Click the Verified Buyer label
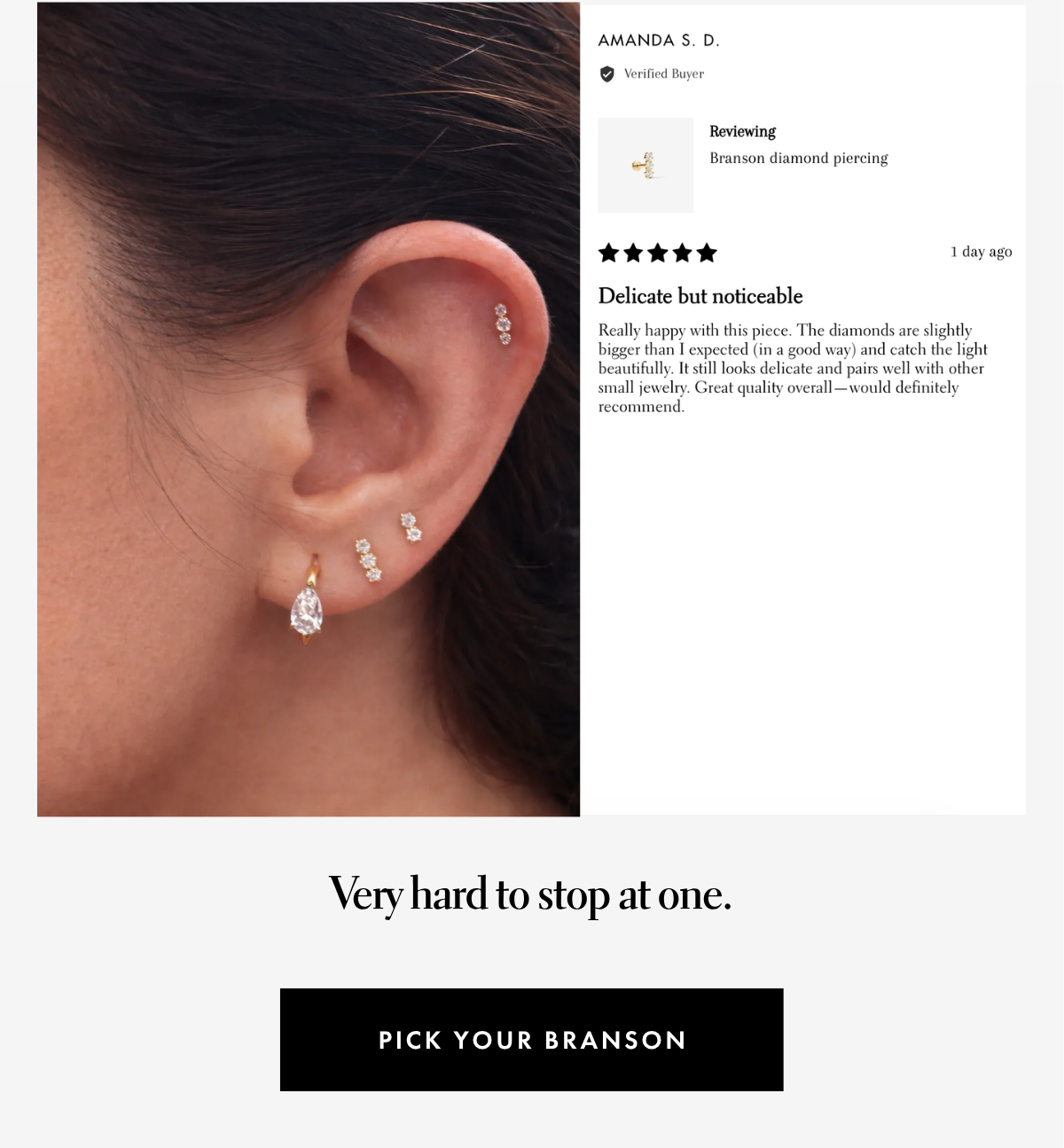Screen dimensions: 1064x1148 pos(664,74)
